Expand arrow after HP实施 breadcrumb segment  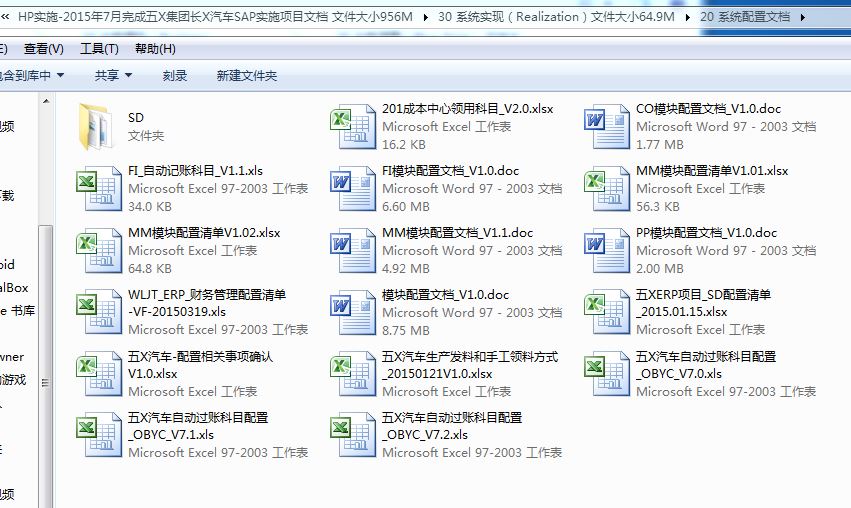426,17
